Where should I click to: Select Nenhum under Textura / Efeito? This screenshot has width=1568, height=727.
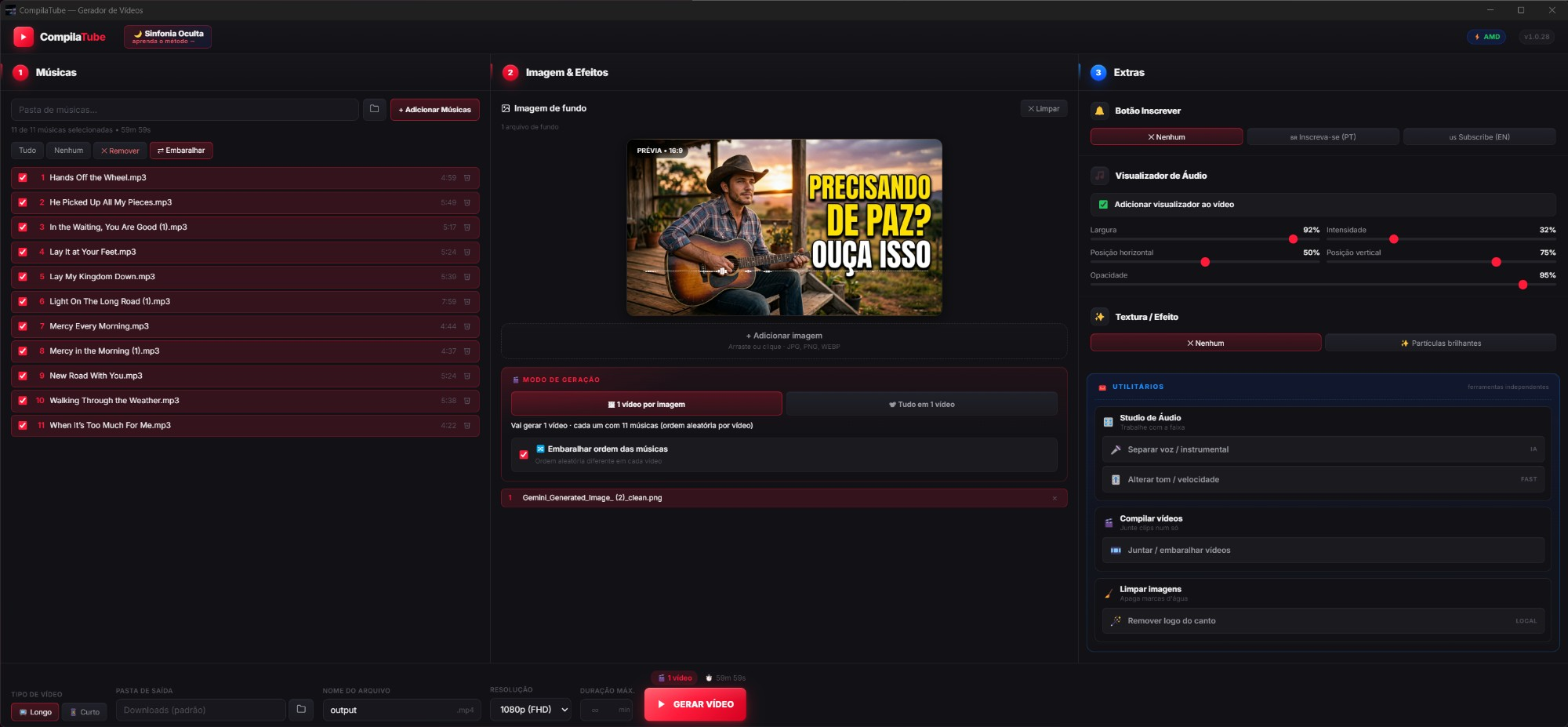click(1205, 344)
